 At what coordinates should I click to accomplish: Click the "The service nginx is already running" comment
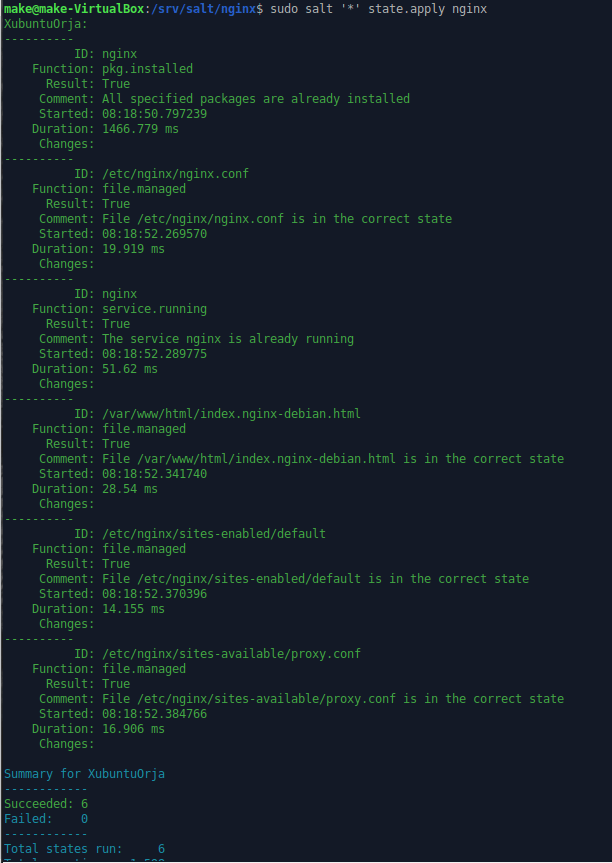pyautogui.click(x=227, y=339)
